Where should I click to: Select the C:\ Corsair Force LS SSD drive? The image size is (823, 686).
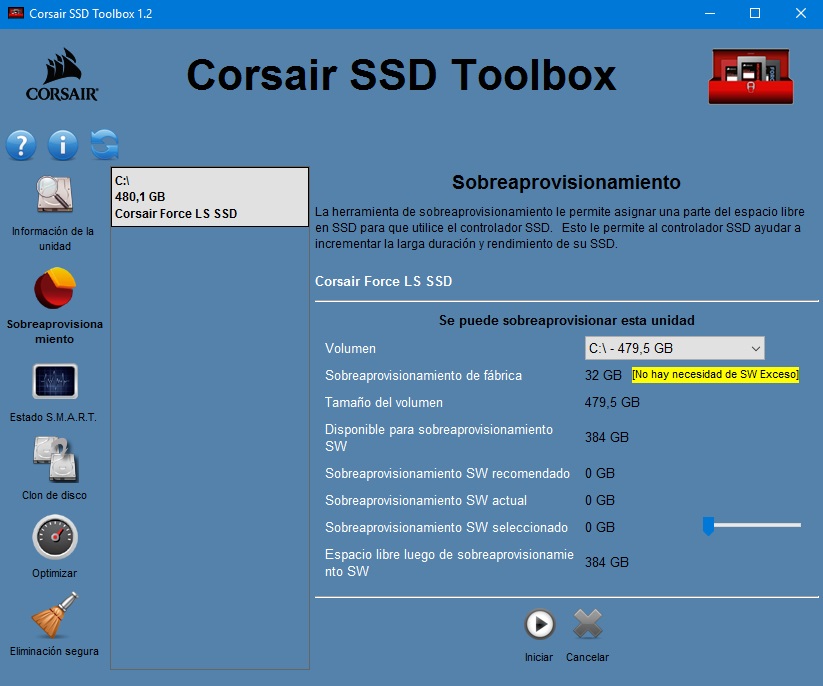click(209, 197)
